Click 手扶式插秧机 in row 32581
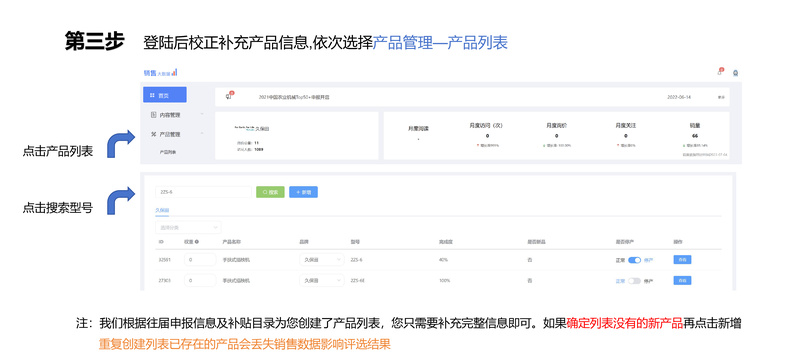This screenshot has width=800, height=362. [x=236, y=260]
